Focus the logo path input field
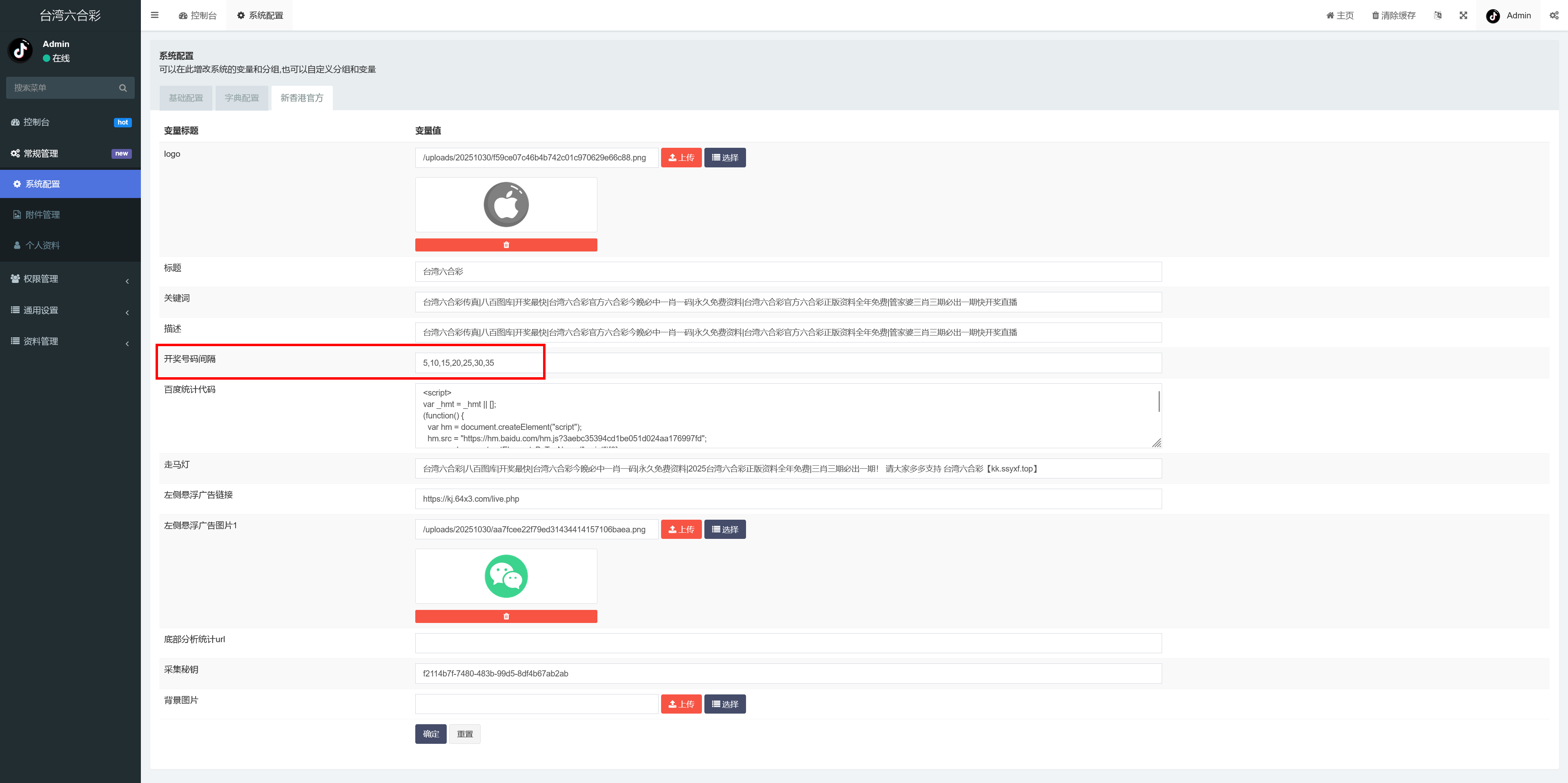1568x783 pixels. pyautogui.click(x=536, y=158)
